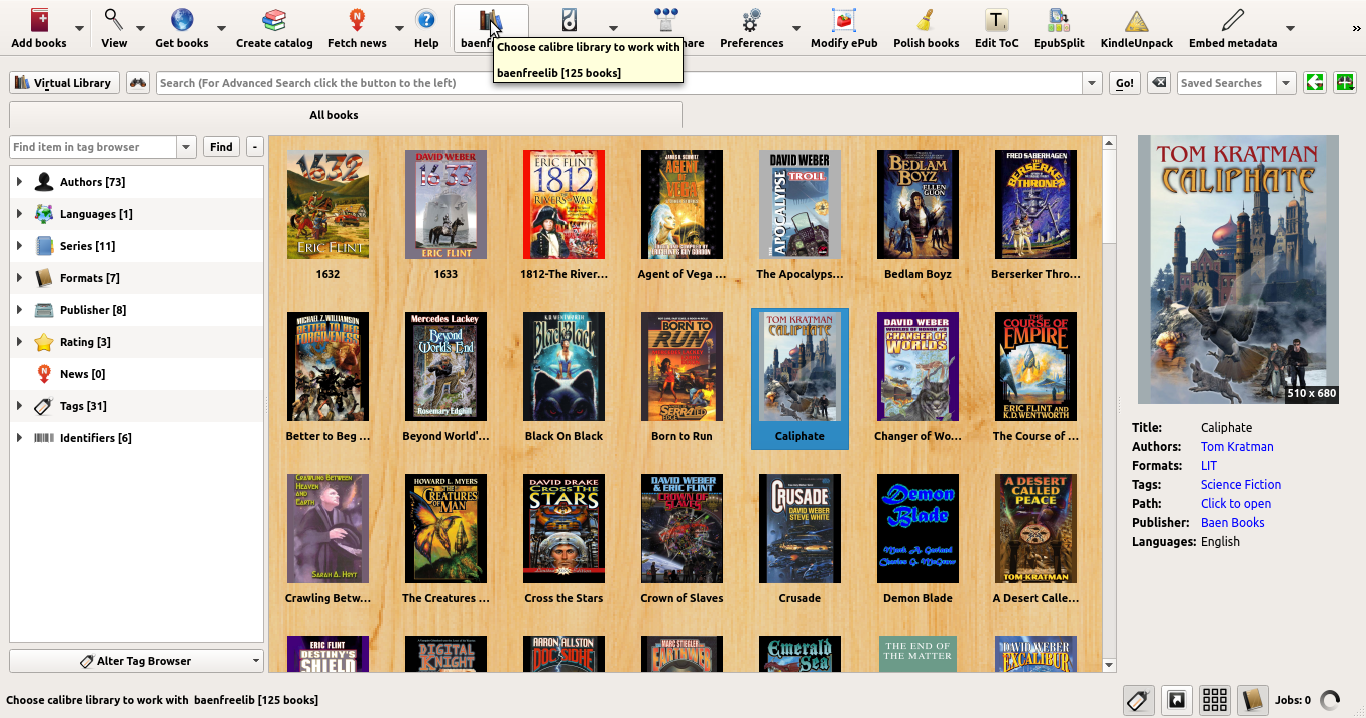Click the LIT format link
Viewport: 1366px width, 718px height.
[x=1209, y=466]
